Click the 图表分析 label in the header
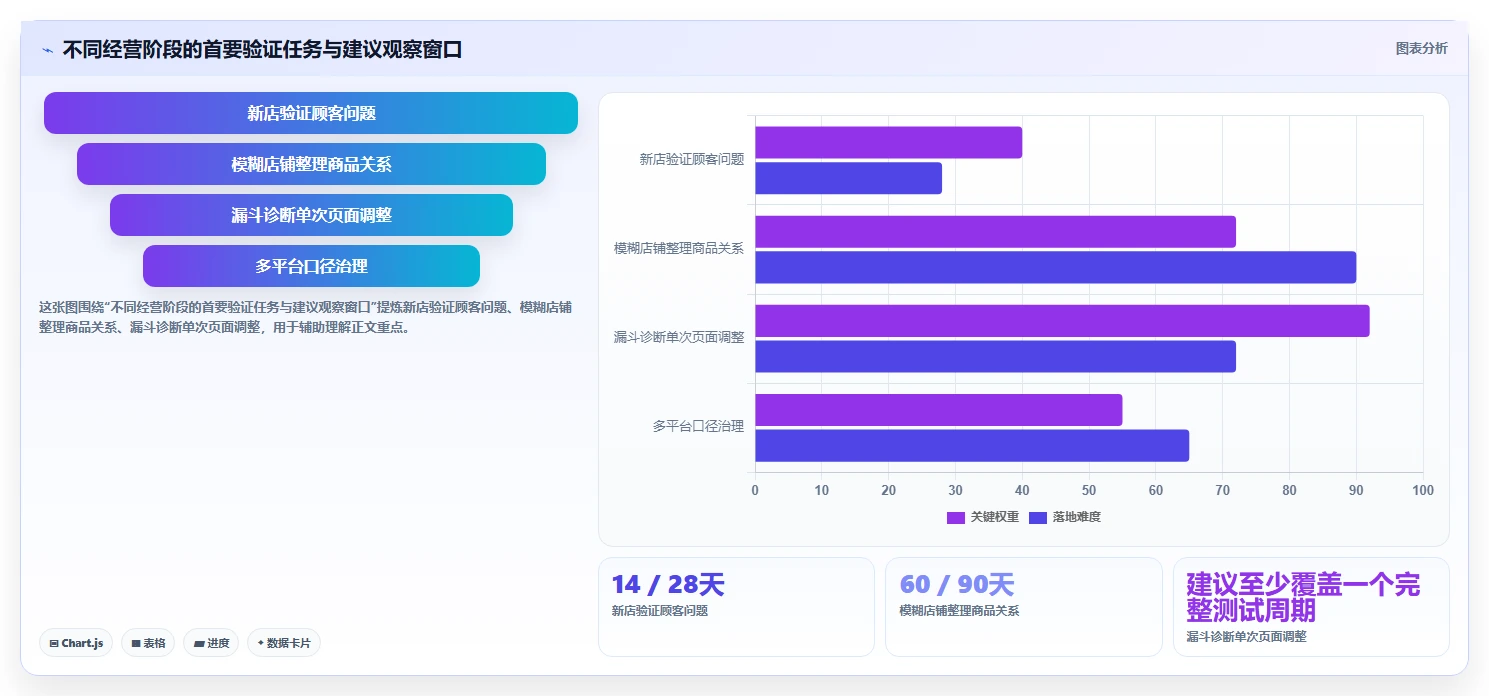 tap(1421, 48)
